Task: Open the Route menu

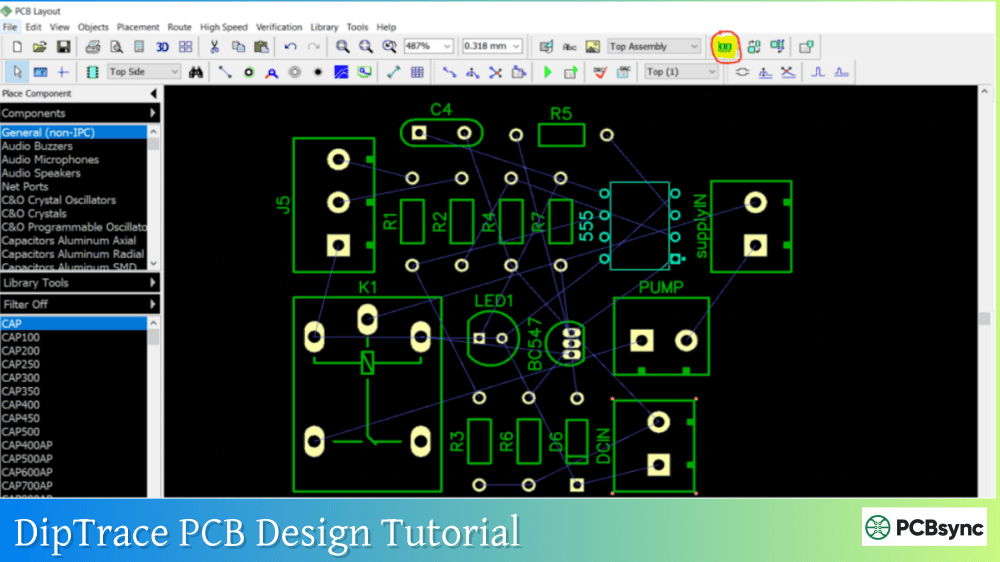Action: (180, 27)
